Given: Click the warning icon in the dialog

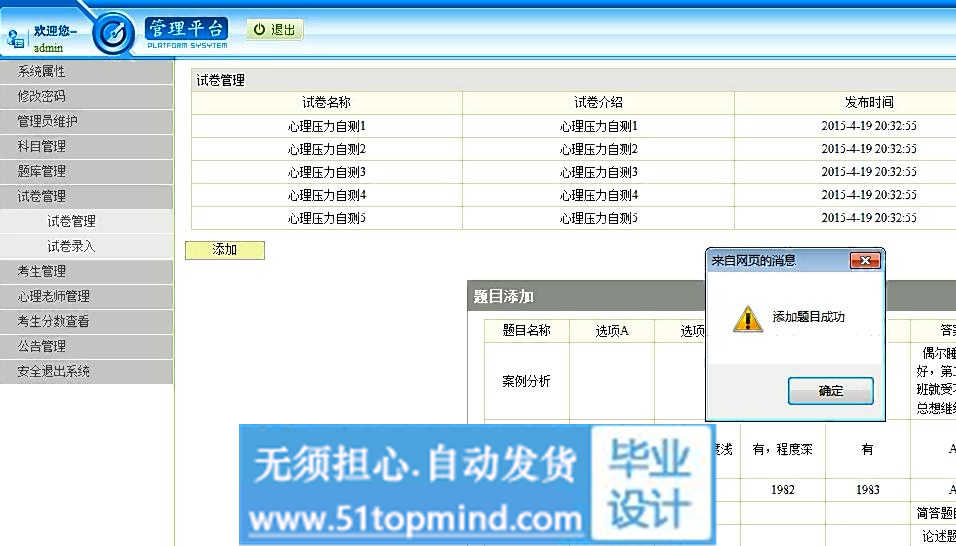Looking at the screenshot, I should (747, 318).
